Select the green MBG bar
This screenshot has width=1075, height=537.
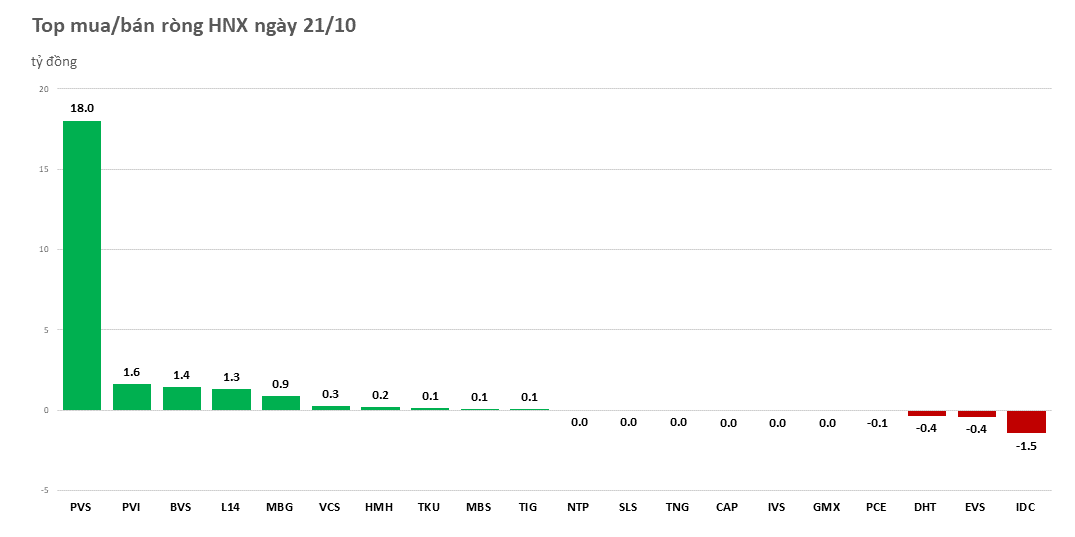coord(281,403)
